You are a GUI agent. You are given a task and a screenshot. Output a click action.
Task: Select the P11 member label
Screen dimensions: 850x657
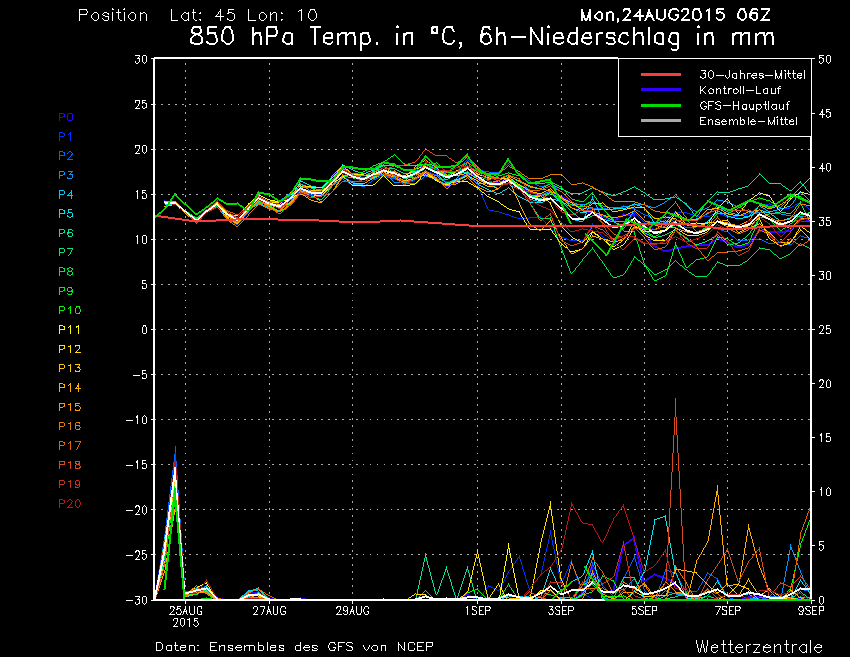[69, 330]
